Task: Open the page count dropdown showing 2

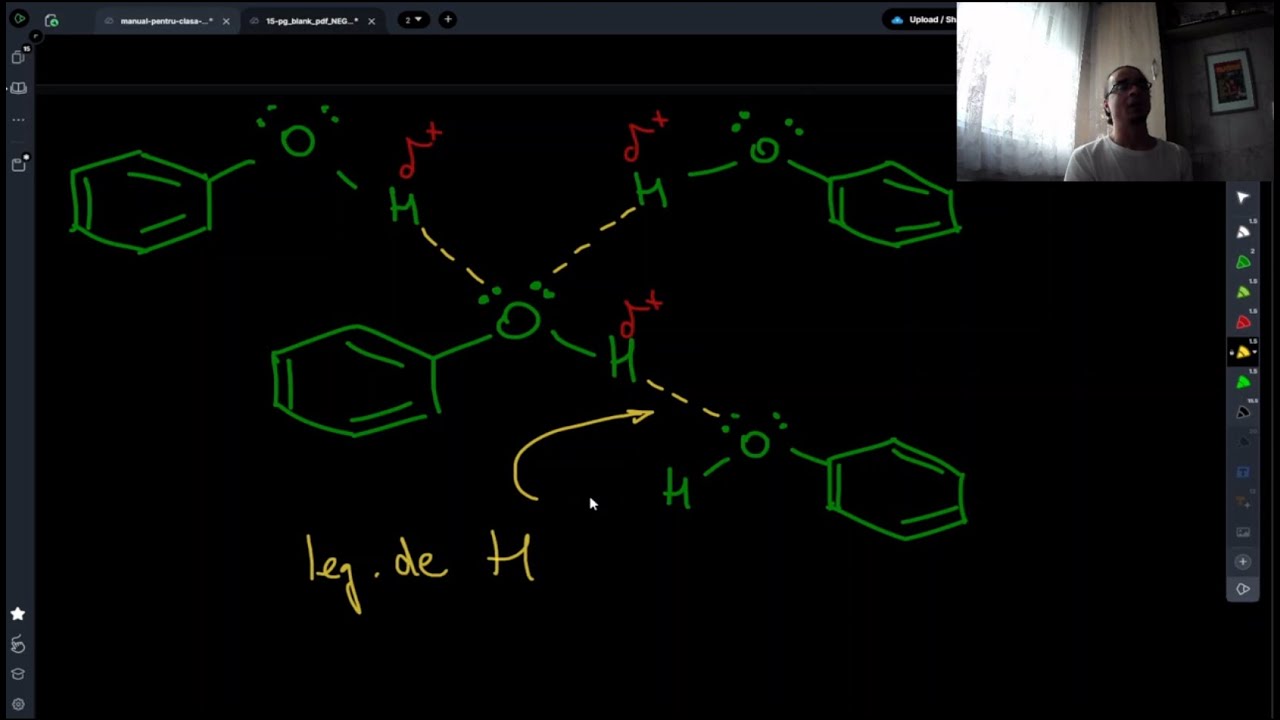Action: tap(412, 19)
